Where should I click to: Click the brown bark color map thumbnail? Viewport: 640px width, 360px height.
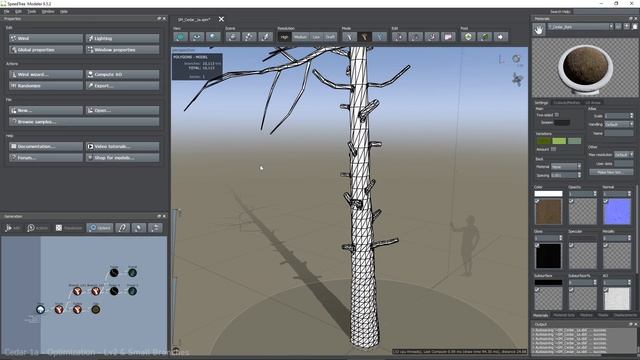(x=548, y=212)
